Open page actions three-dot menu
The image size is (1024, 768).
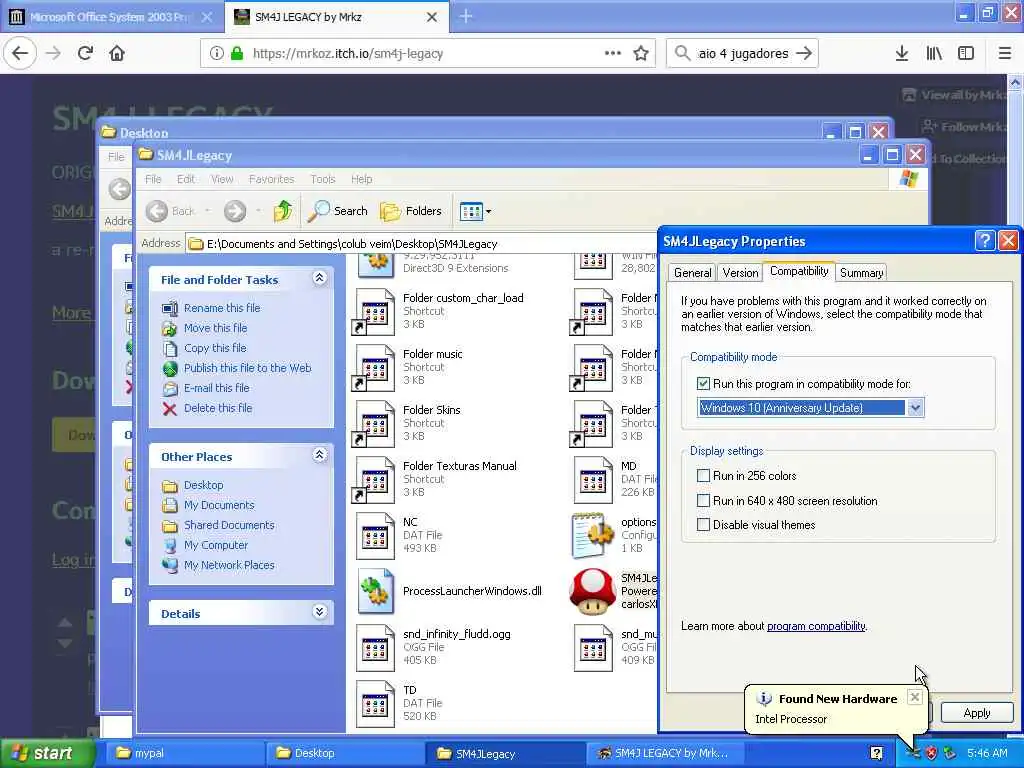613,53
